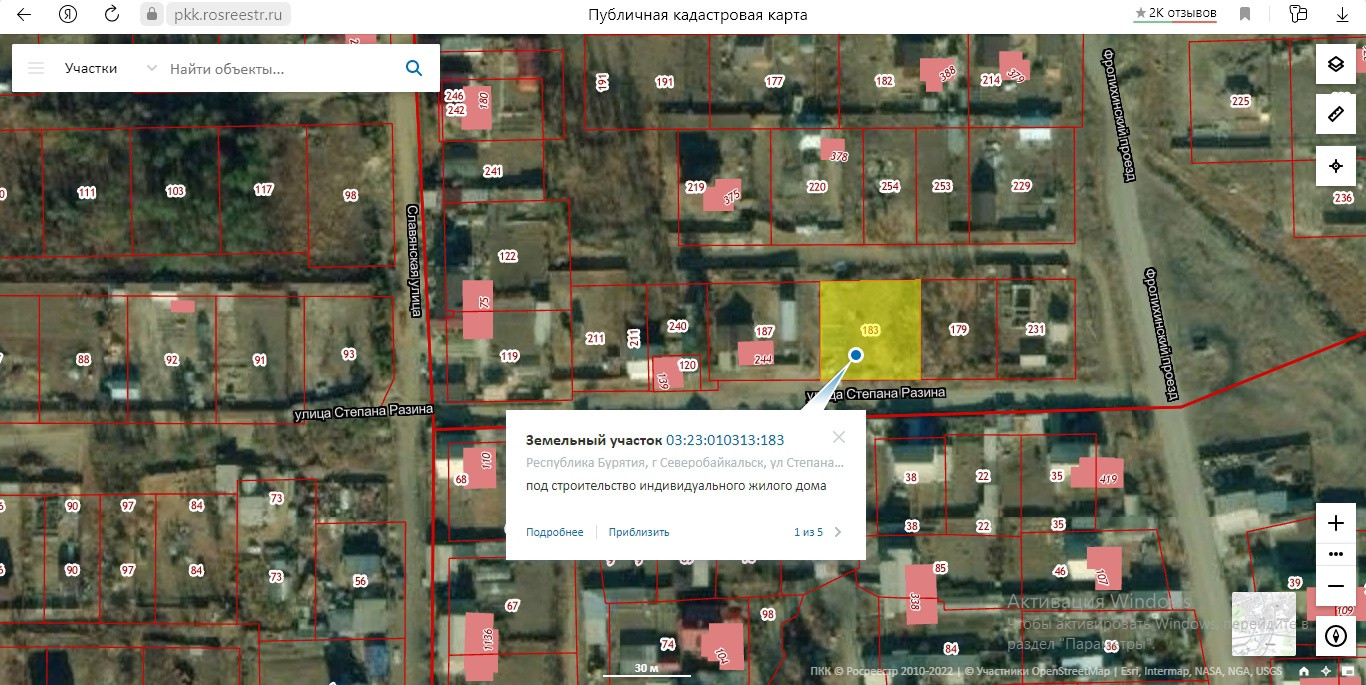This screenshot has width=1366, height=685.
Task: Click parcel label 229
Action: tap(1021, 186)
